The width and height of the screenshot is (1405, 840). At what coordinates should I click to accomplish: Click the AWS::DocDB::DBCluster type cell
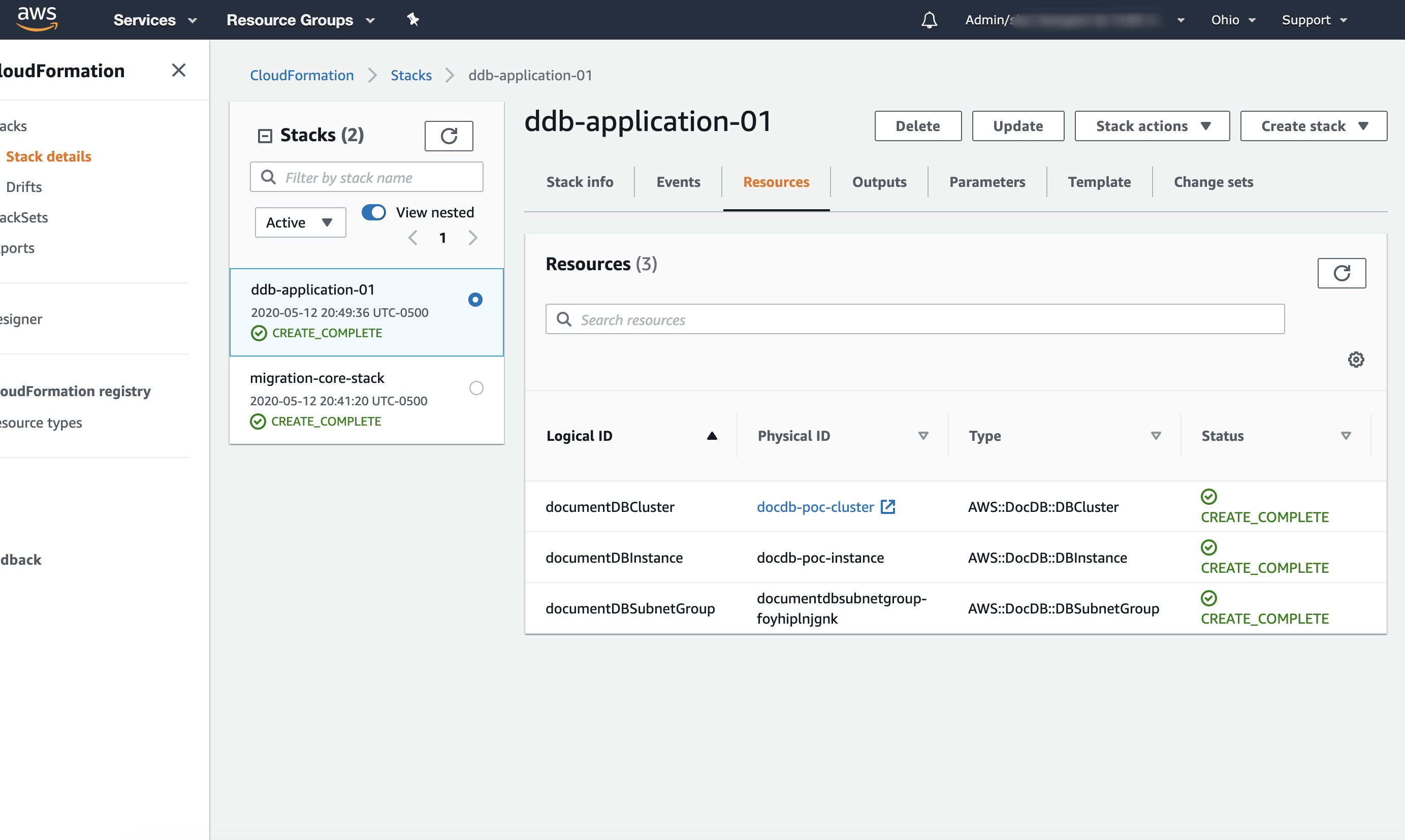coord(1043,507)
